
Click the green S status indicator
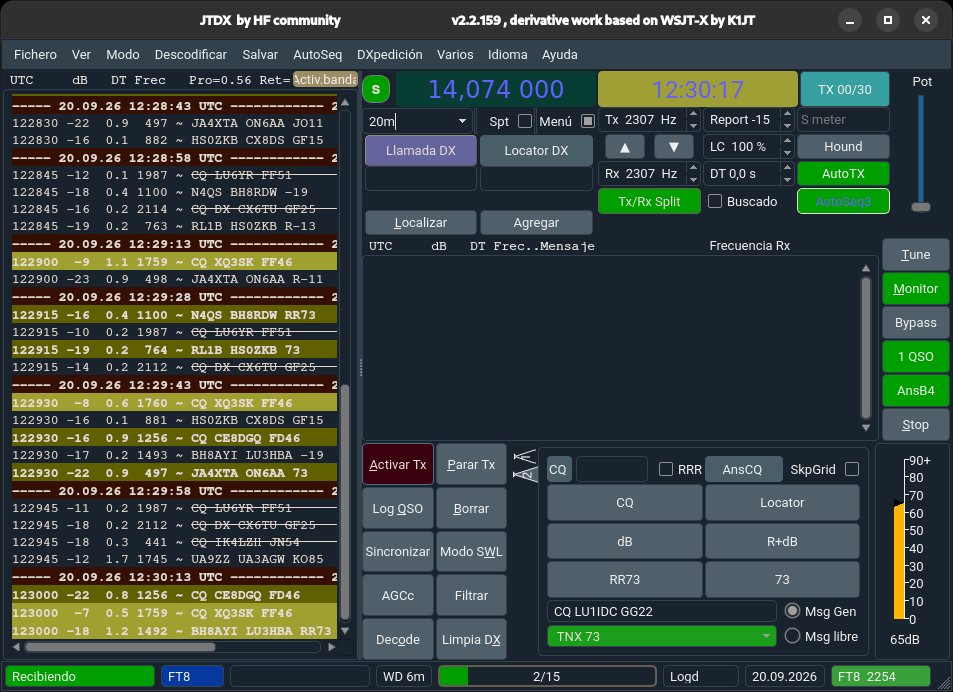[376, 90]
